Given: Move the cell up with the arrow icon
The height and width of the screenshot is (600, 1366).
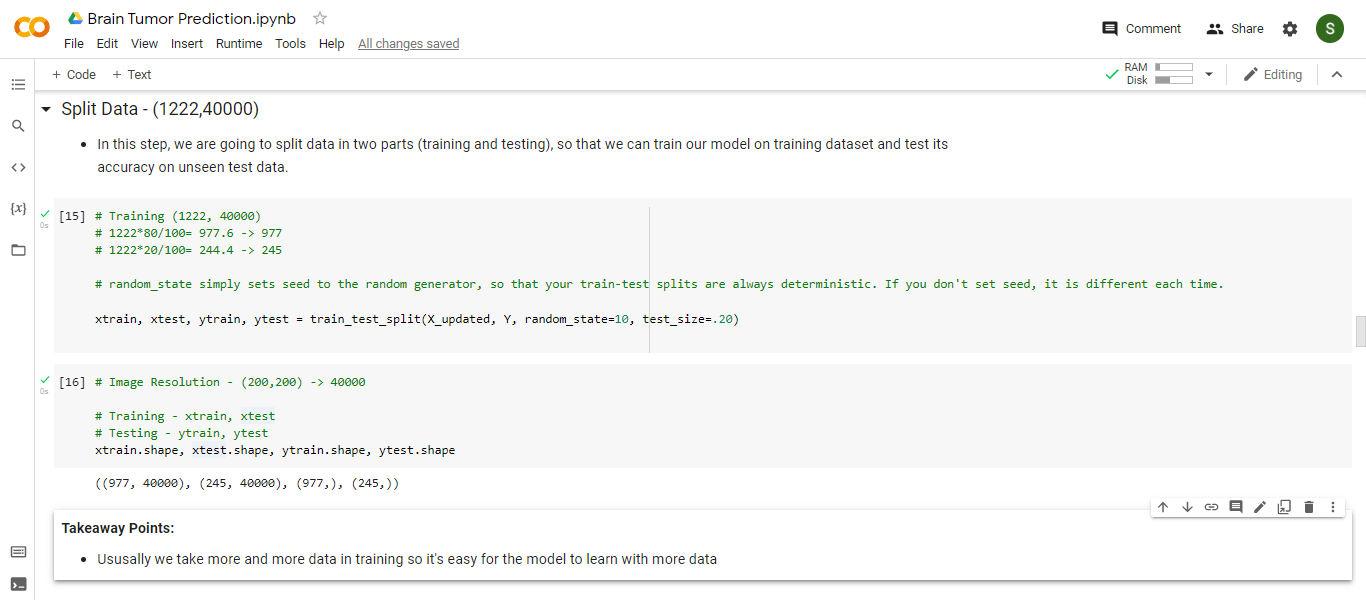Looking at the screenshot, I should (x=1163, y=507).
